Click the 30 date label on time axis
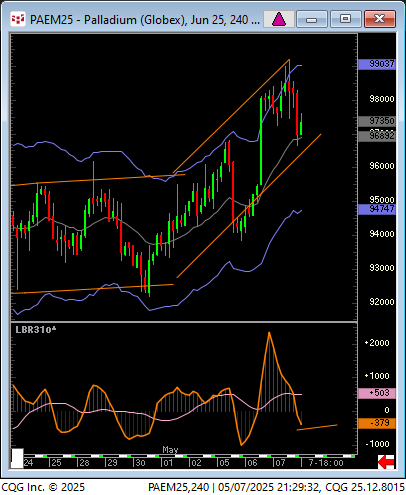Image resolution: width=406 pixels, height=495 pixels. pyautogui.click(x=140, y=463)
